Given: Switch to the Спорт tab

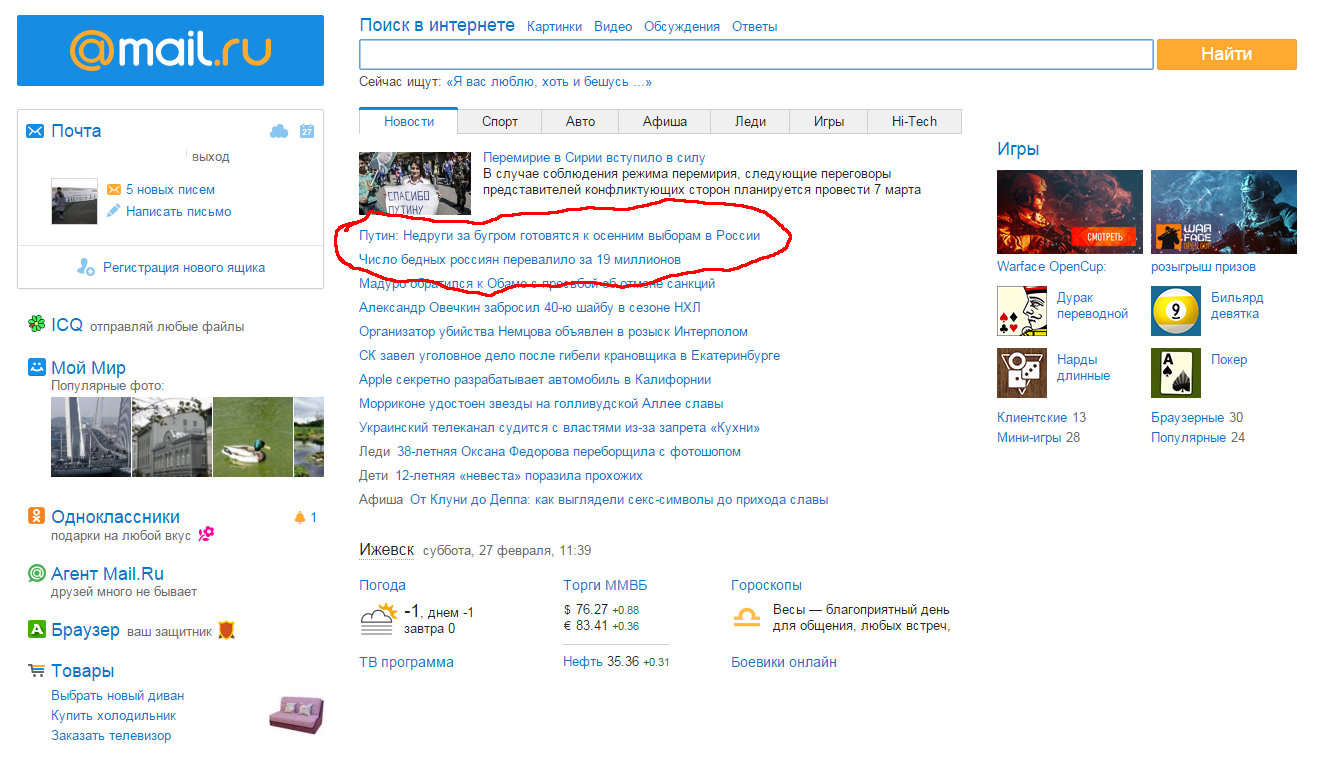Looking at the screenshot, I should click(x=500, y=121).
